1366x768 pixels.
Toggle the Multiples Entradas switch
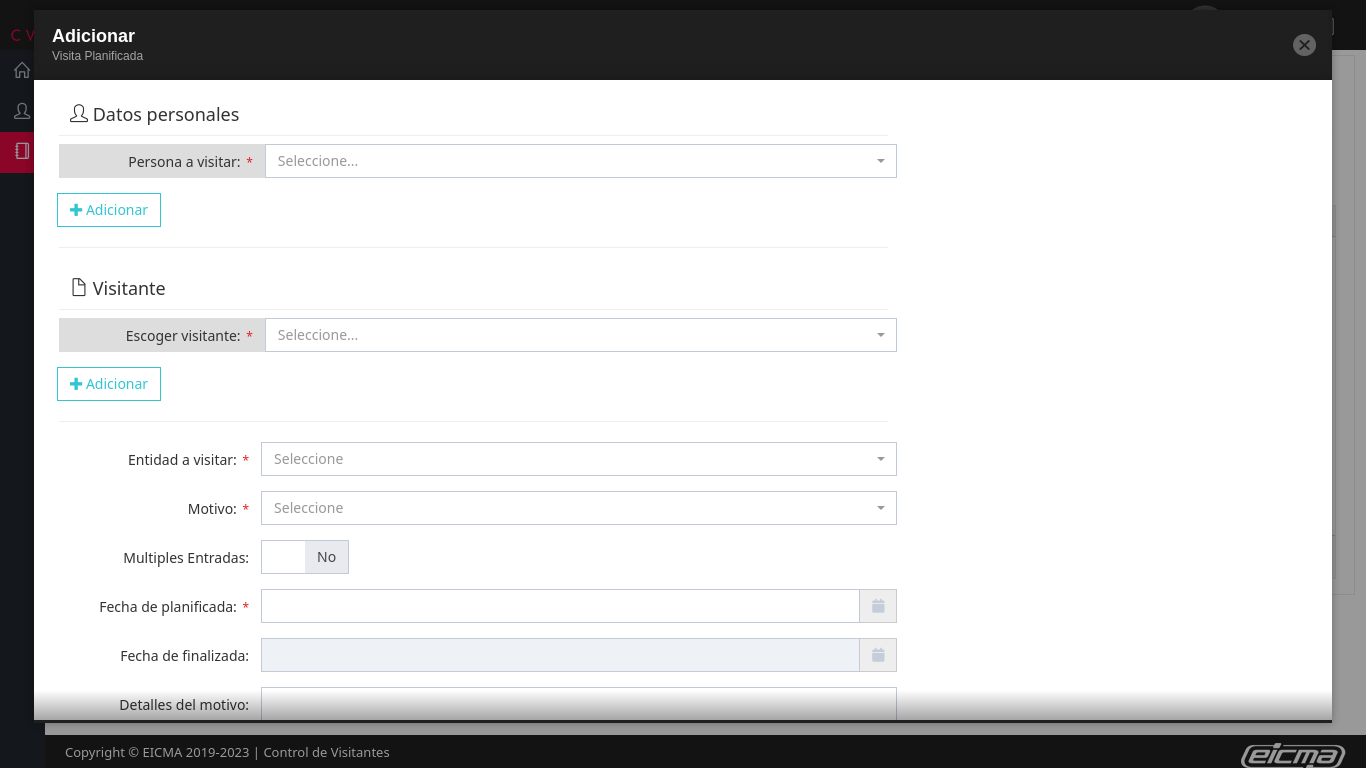304,557
